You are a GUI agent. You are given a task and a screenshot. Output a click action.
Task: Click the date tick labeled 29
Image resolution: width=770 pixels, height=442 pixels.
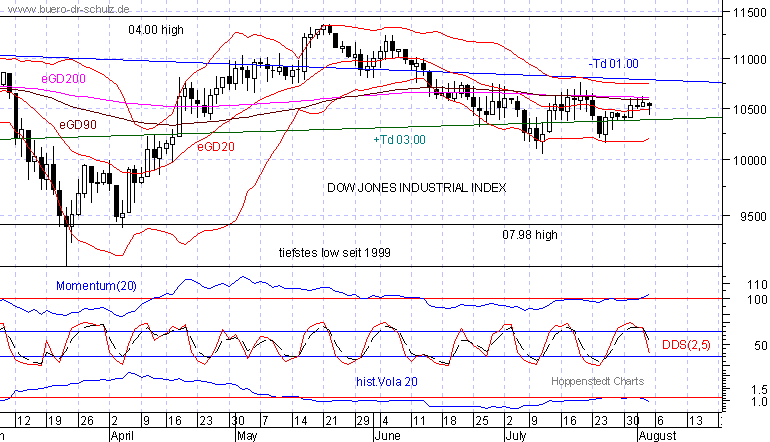[x=363, y=421]
